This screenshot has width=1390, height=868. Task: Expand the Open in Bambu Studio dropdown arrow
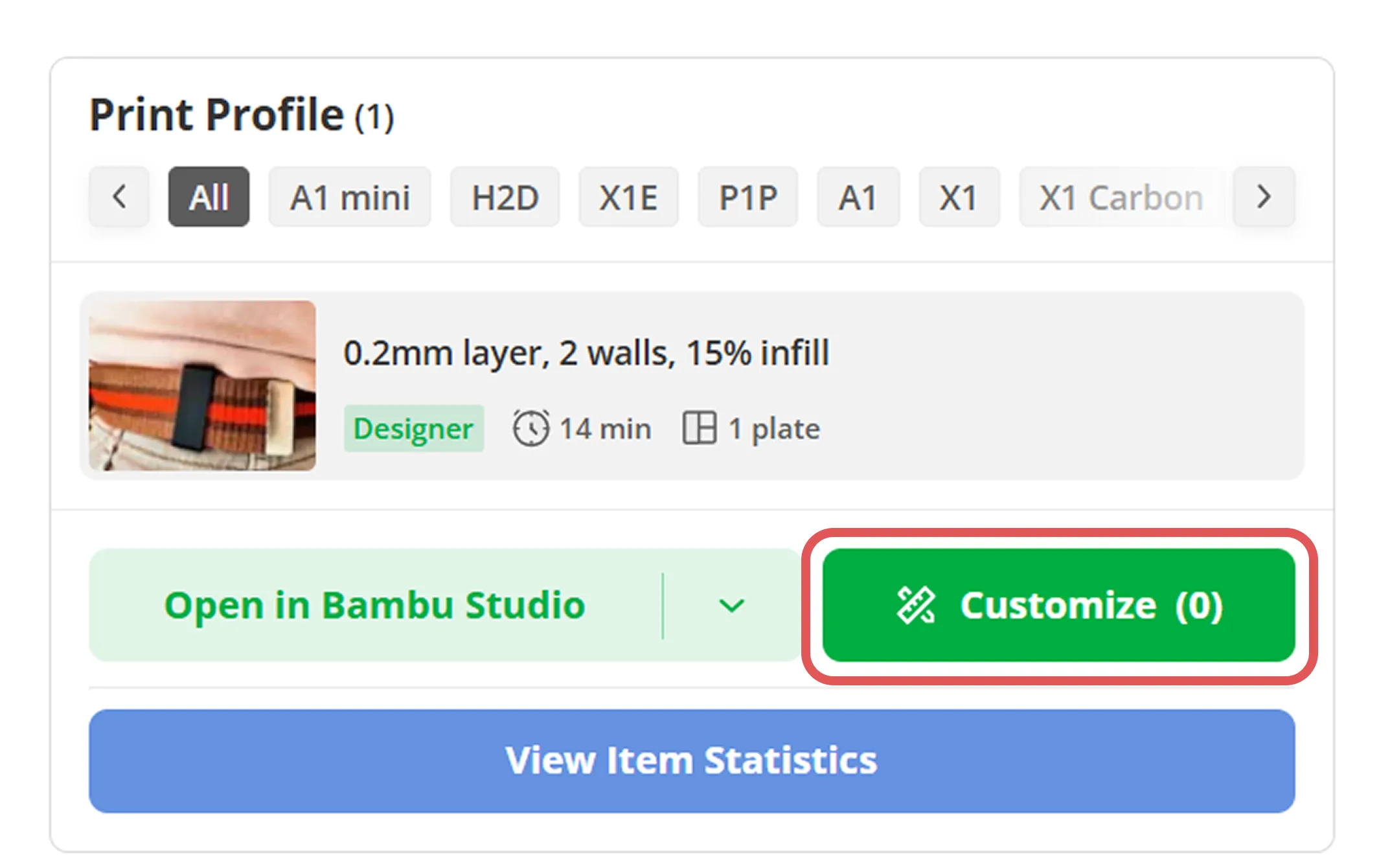(x=732, y=605)
